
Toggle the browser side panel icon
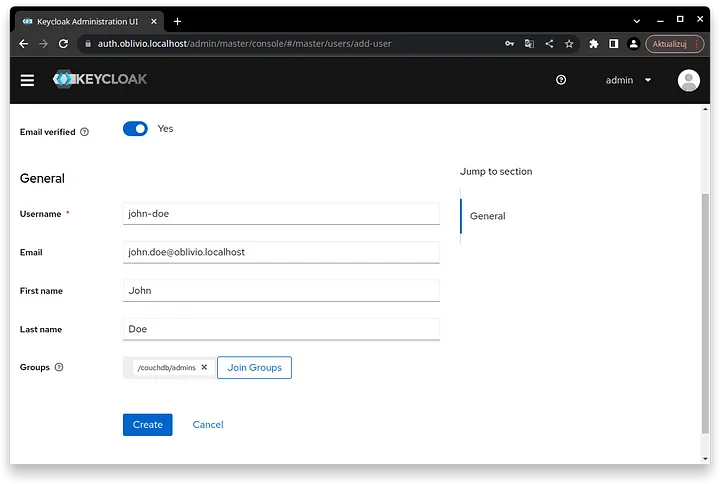[613, 44]
